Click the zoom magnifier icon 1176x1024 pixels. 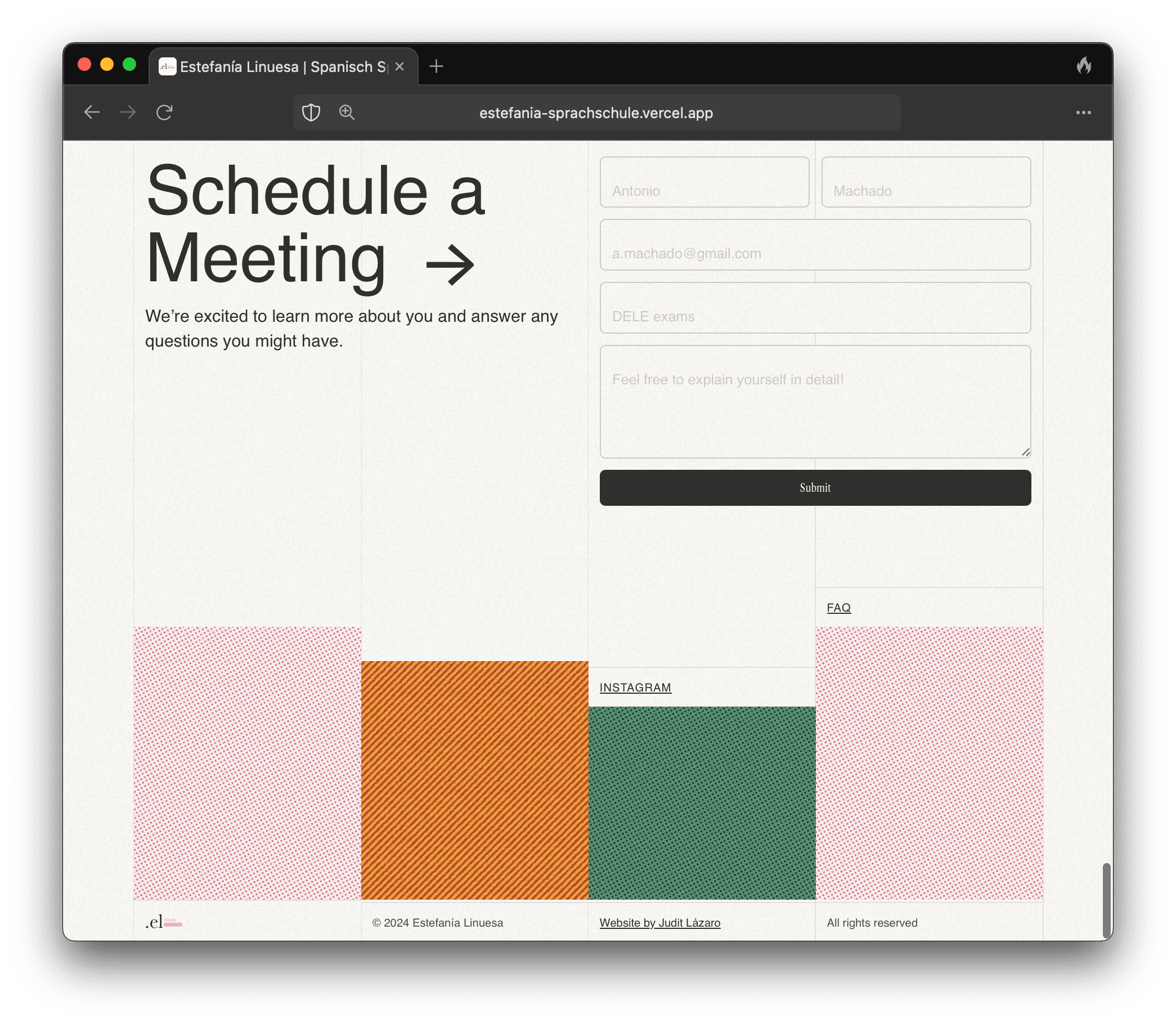coord(347,113)
